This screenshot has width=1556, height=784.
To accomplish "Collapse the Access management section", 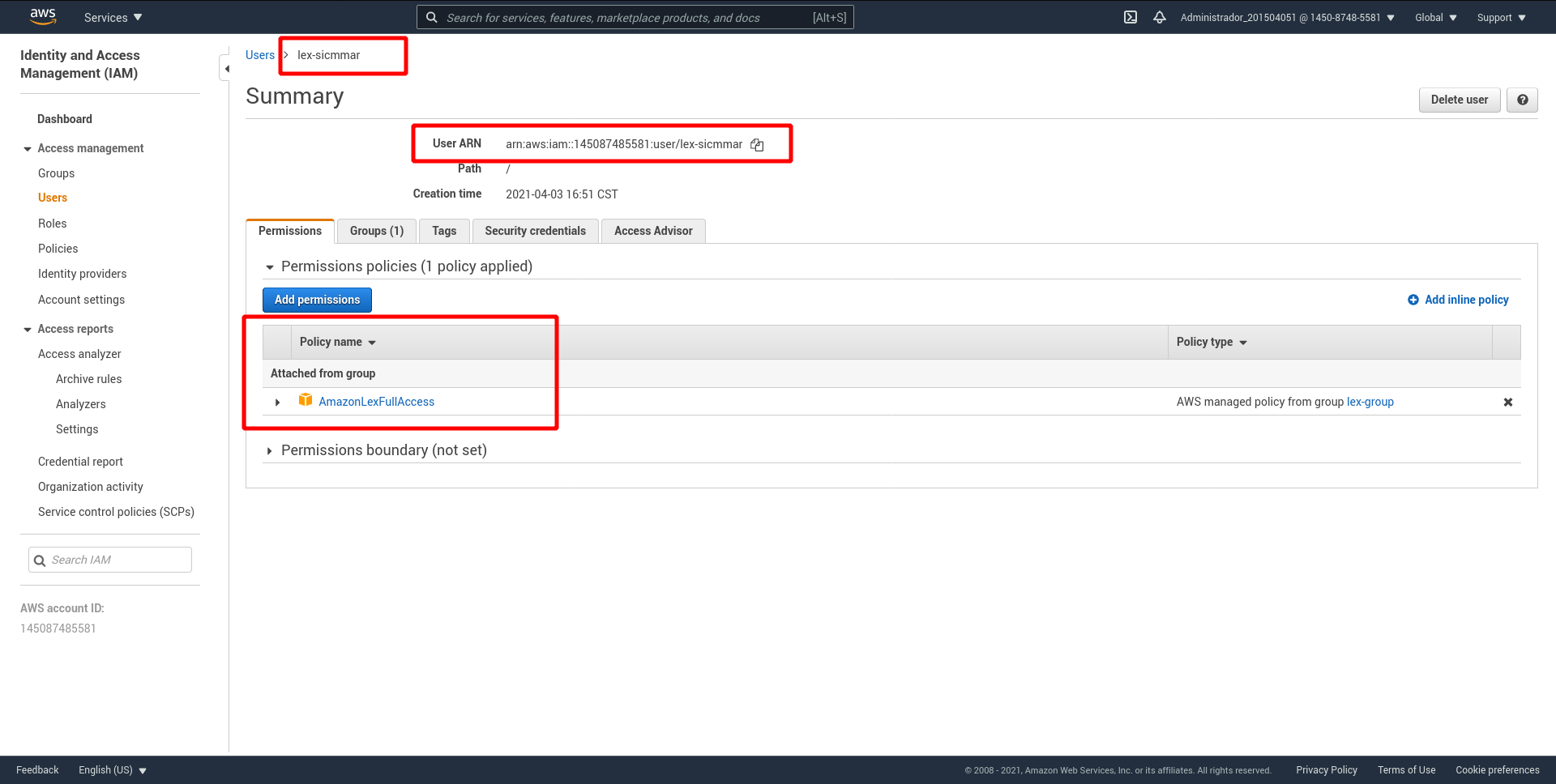I will click(x=28, y=149).
